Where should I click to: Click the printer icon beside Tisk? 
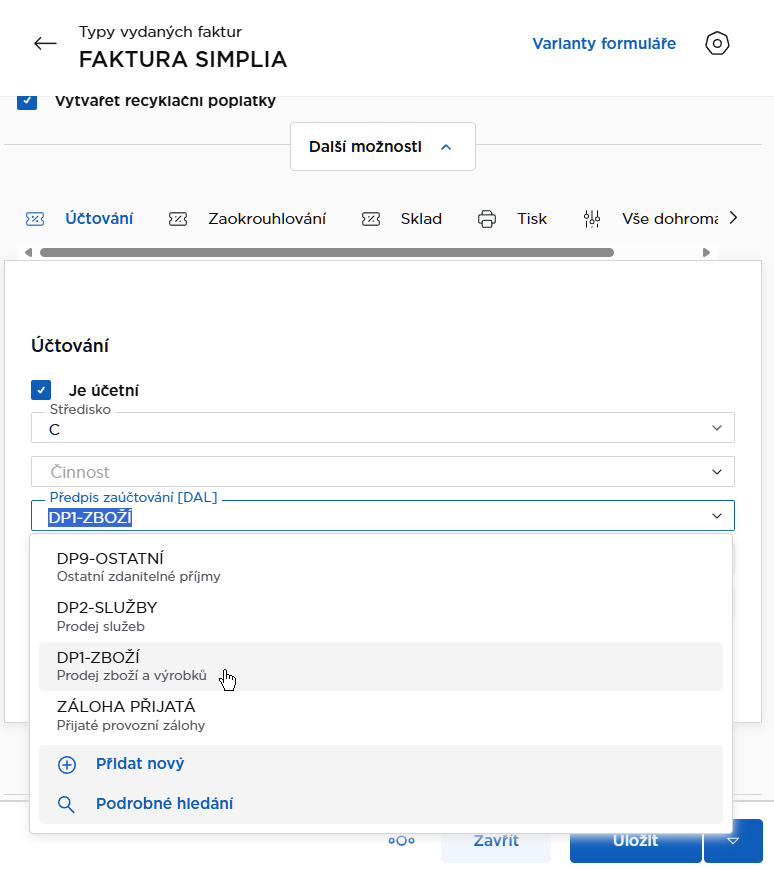(487, 218)
